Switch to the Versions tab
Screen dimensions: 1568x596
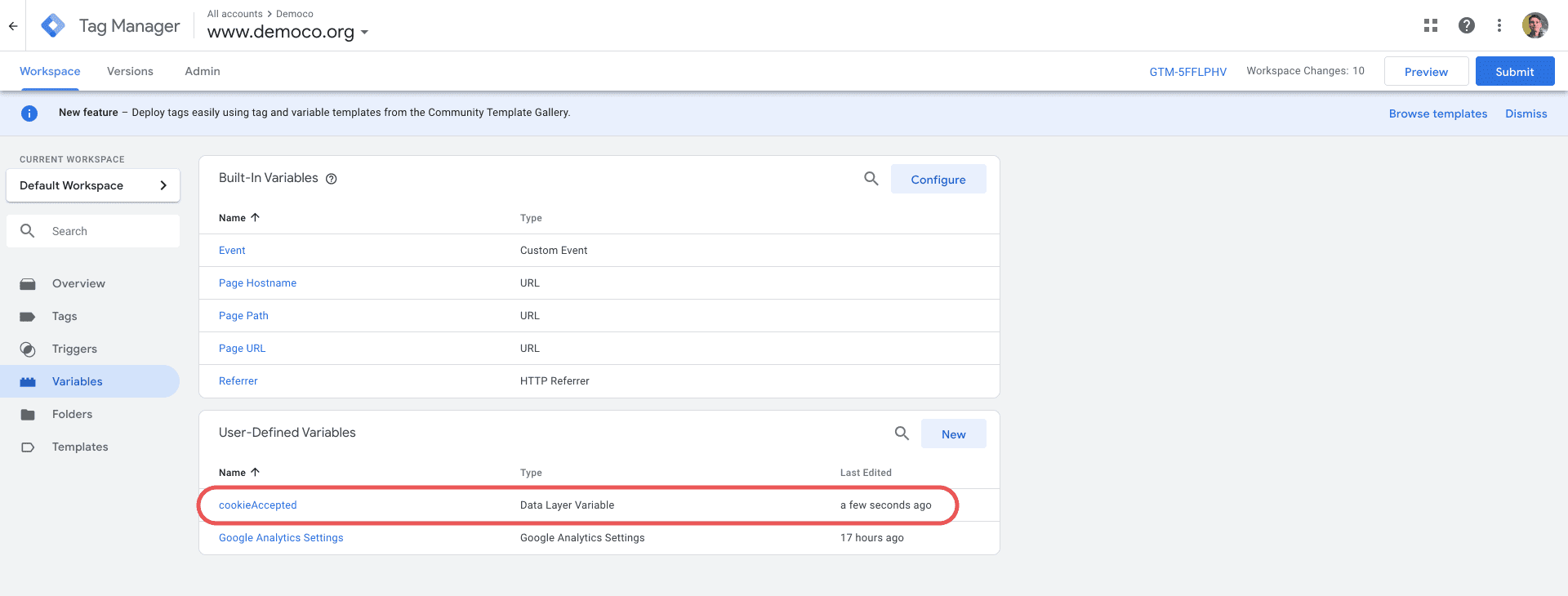[130, 72]
